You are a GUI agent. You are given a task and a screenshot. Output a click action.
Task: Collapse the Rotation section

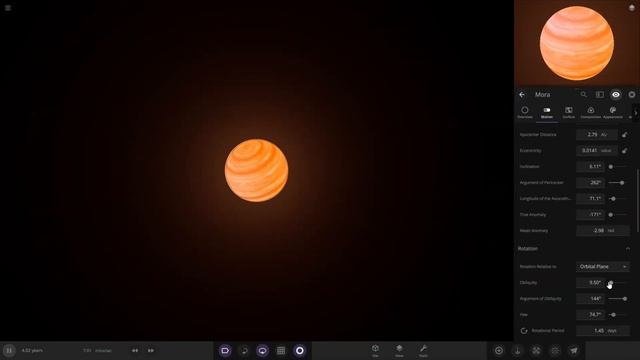click(628, 249)
